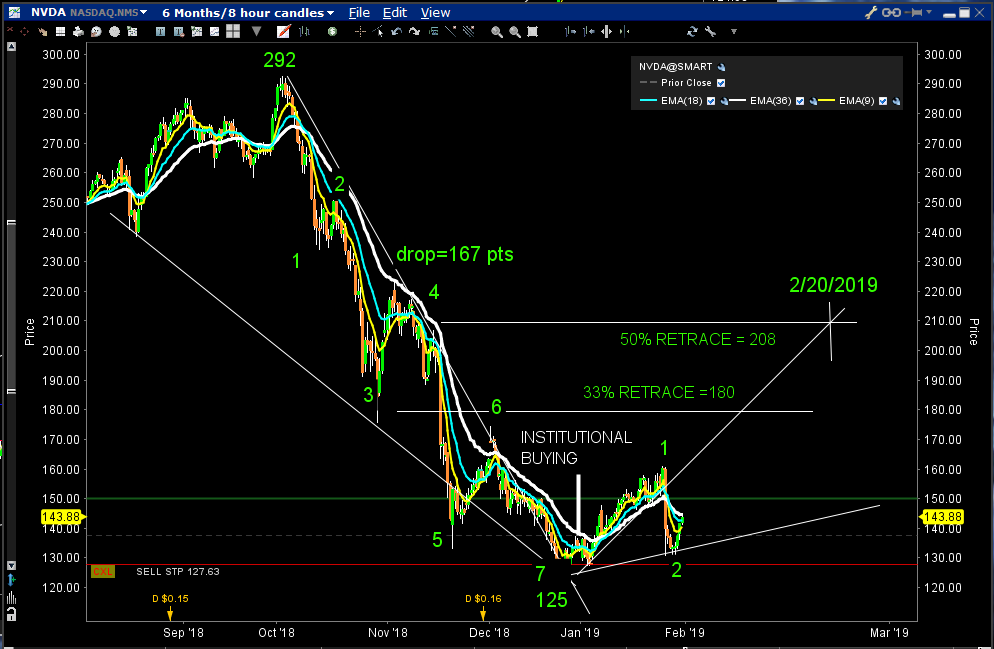Open settings wrench beside NVDA@SMART legend

721,67
